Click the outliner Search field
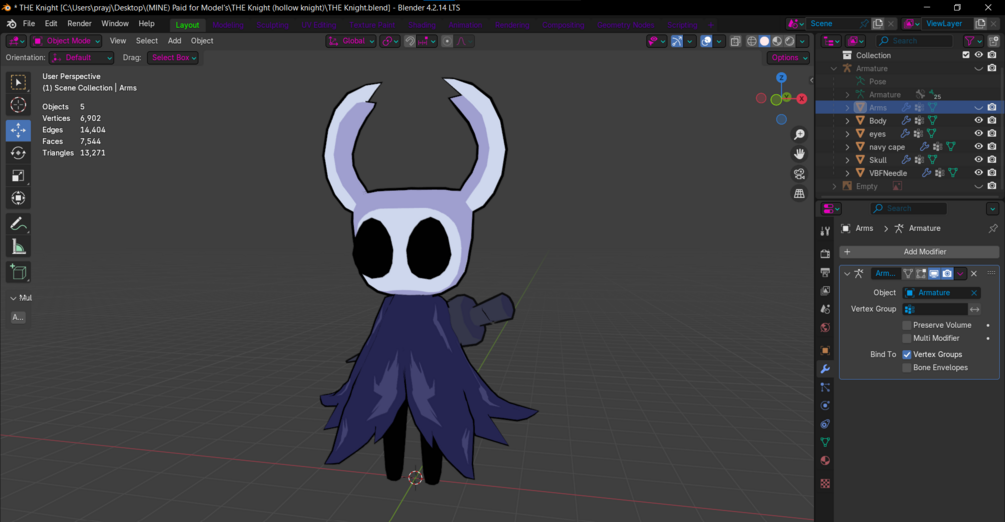 (x=914, y=41)
